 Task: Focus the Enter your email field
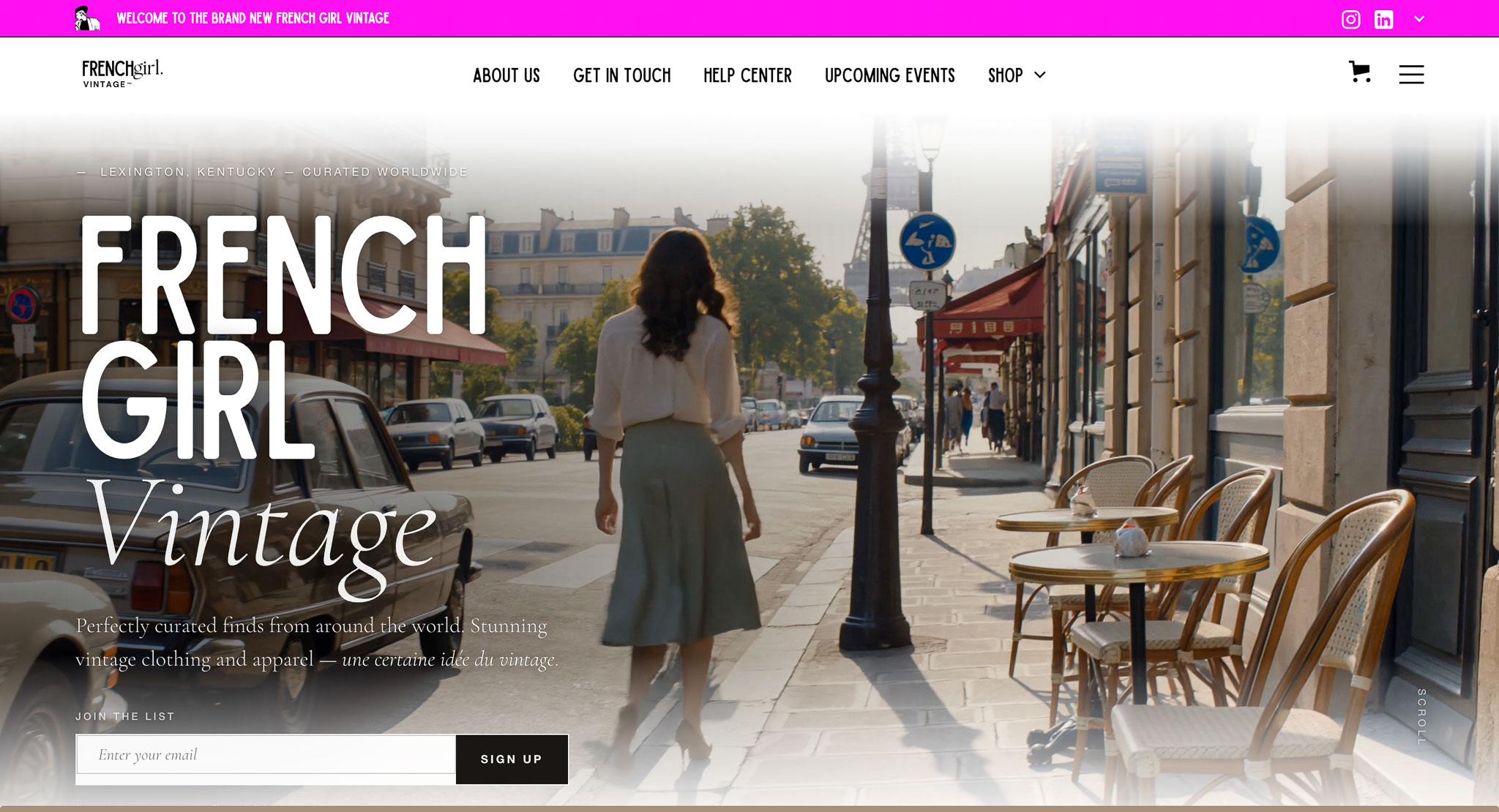(266, 754)
